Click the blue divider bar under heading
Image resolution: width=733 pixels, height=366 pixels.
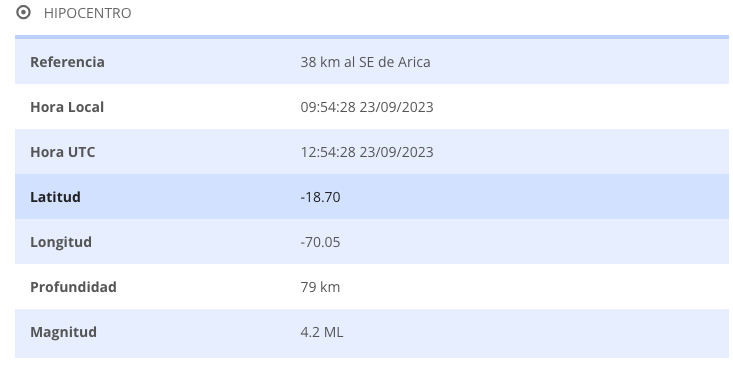click(x=372, y=37)
